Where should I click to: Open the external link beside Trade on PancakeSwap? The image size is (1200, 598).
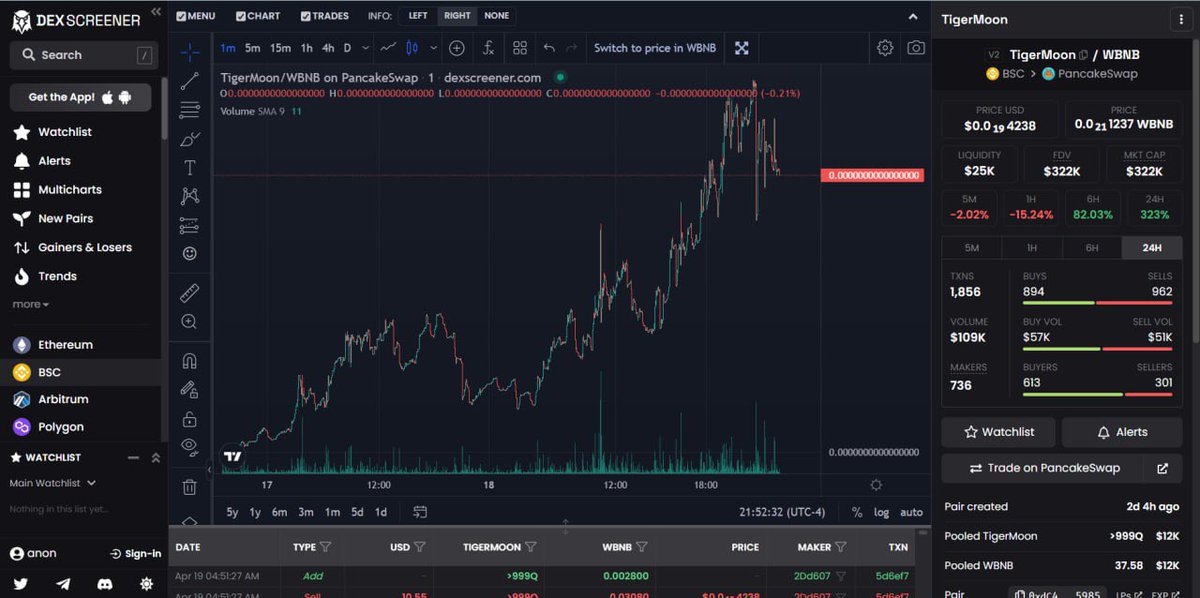[1162, 468]
